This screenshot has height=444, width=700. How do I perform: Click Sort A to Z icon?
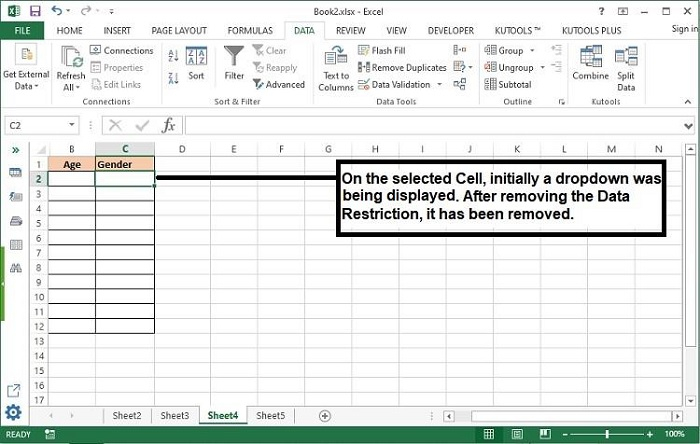173,56
